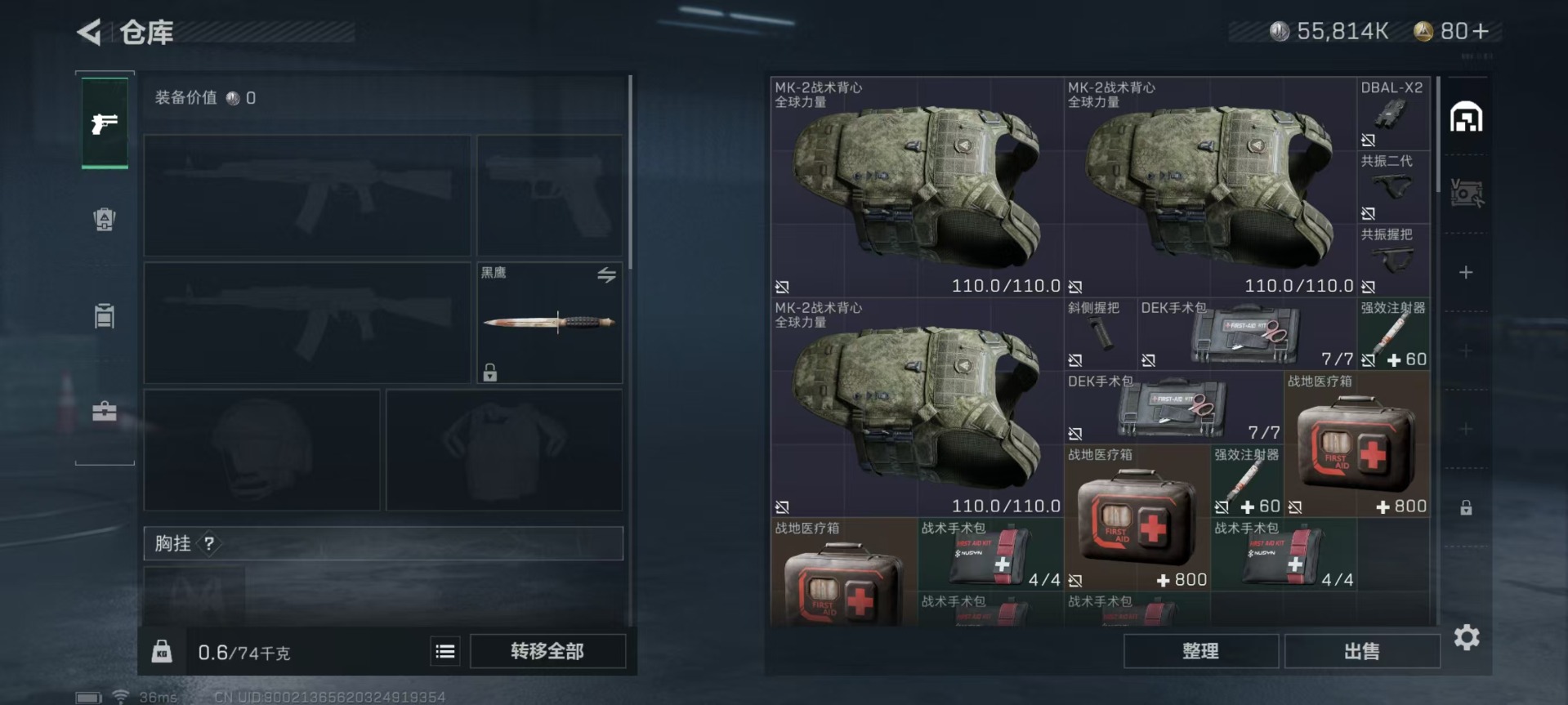Open the chest rig sidebar icon
This screenshot has width=1568, height=705.
tap(105, 315)
